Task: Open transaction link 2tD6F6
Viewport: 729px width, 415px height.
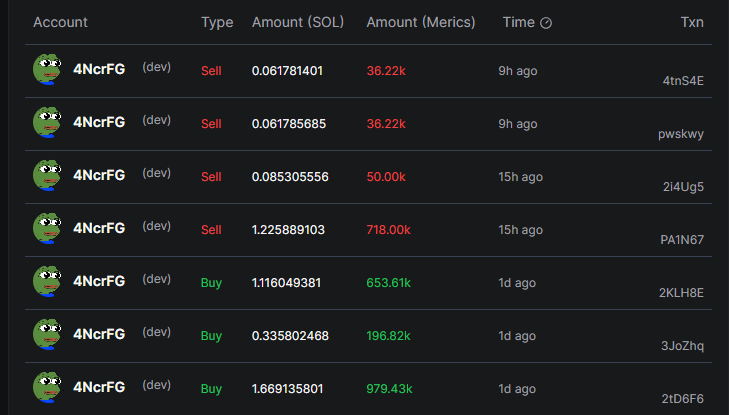Action: [x=683, y=399]
